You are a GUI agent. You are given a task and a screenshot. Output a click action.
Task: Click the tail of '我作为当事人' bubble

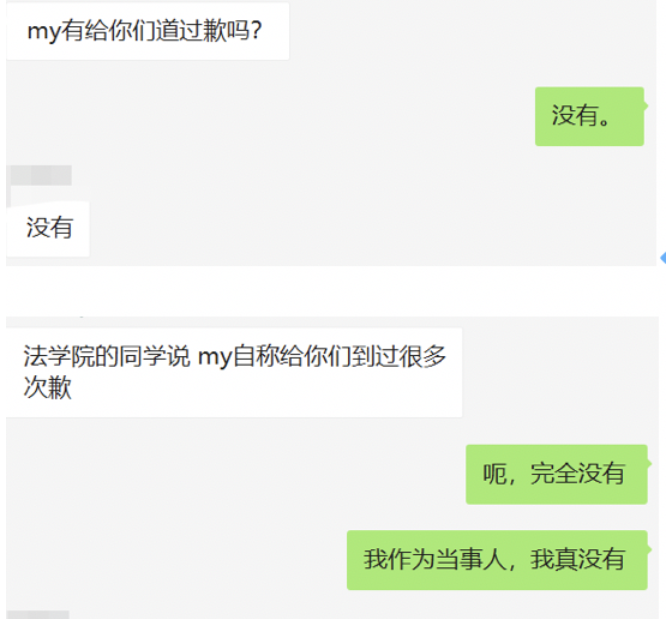point(649,549)
